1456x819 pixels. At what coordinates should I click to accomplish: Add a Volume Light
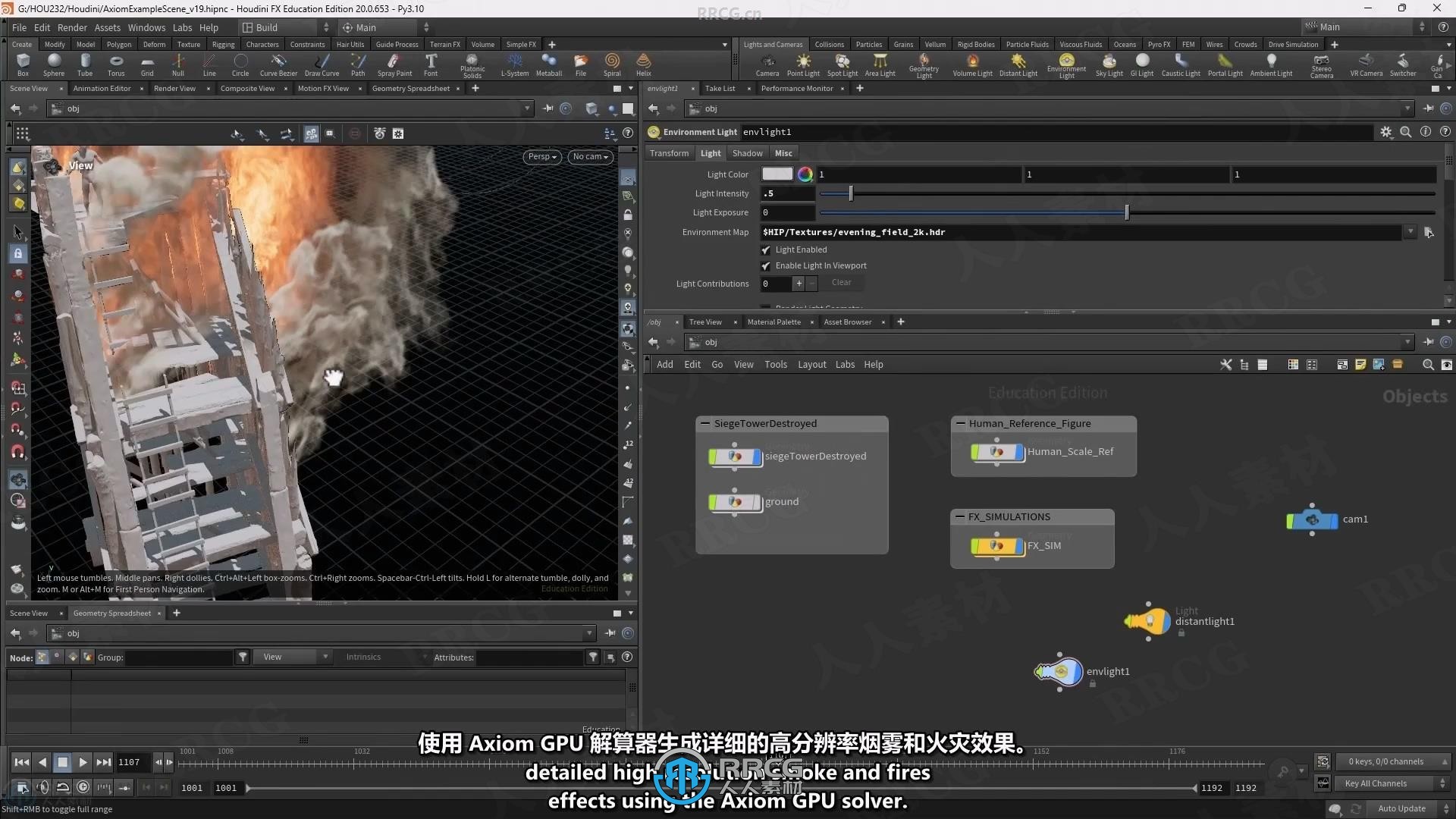pos(972,65)
